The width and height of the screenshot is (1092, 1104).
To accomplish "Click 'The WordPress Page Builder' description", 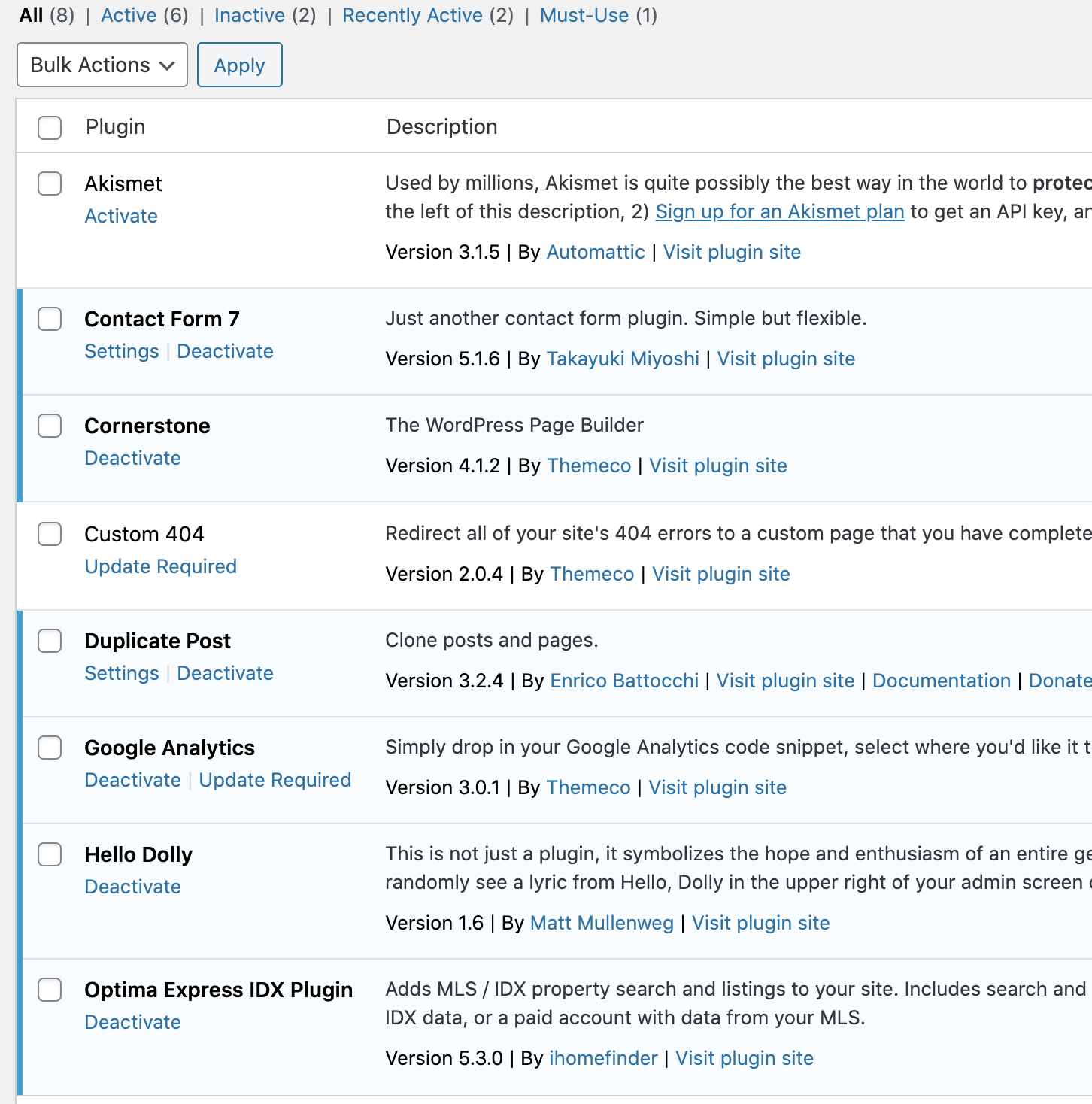I will tap(514, 425).
